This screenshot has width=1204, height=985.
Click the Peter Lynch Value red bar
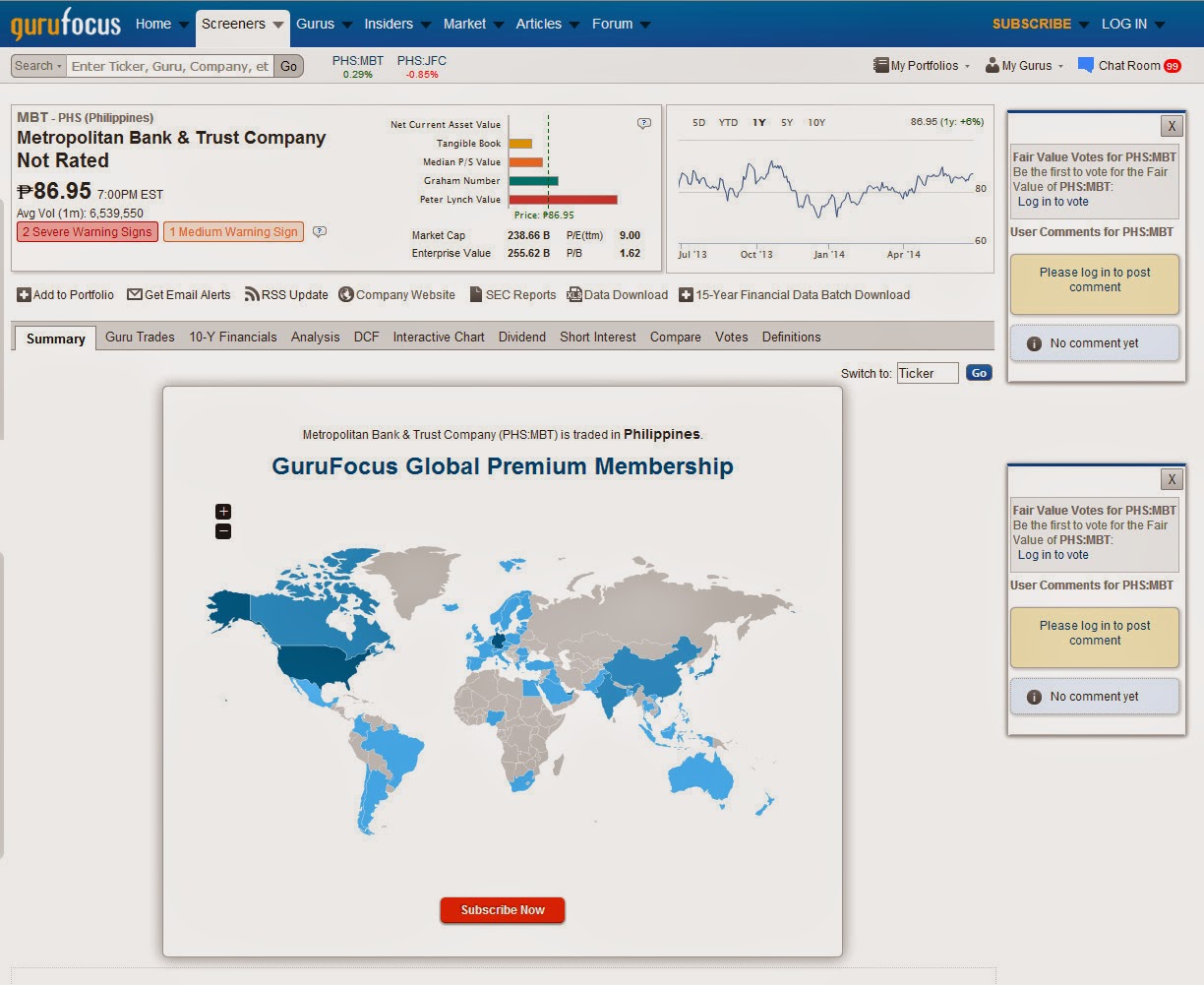[564, 200]
